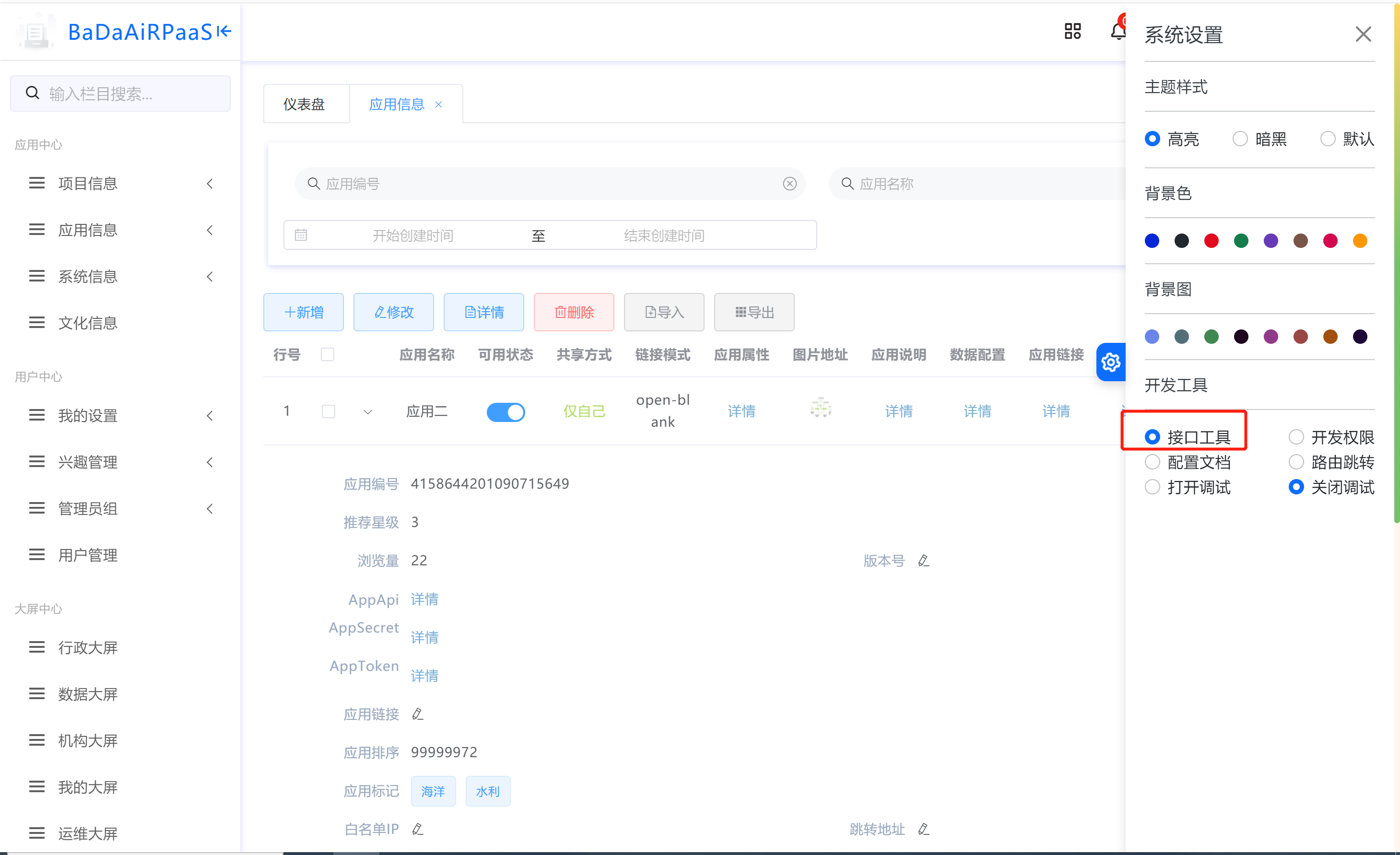This screenshot has width=1400, height=855.
Task: Click the 导入 button
Action: point(664,312)
